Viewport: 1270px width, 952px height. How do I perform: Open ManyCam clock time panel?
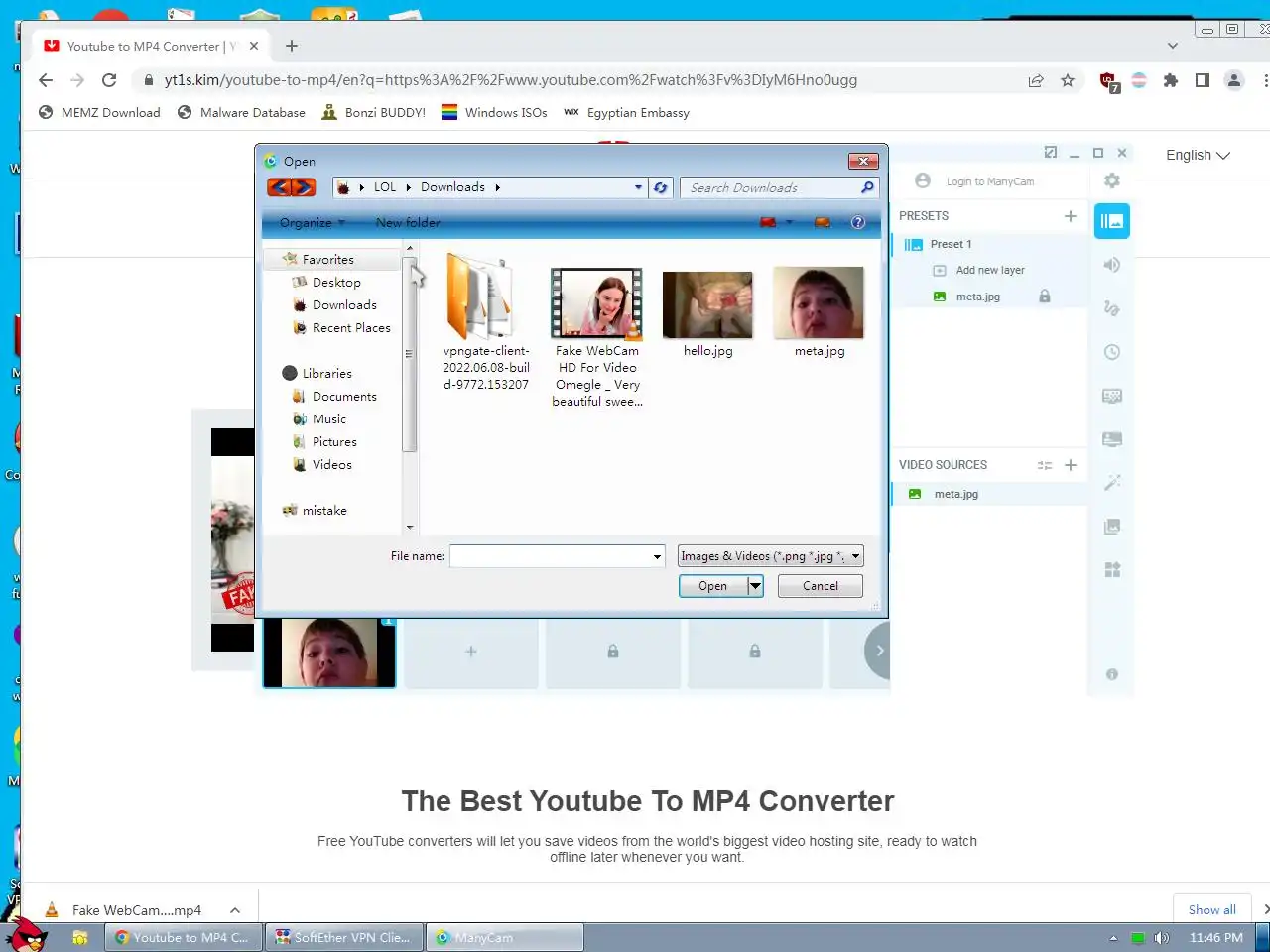1112,352
